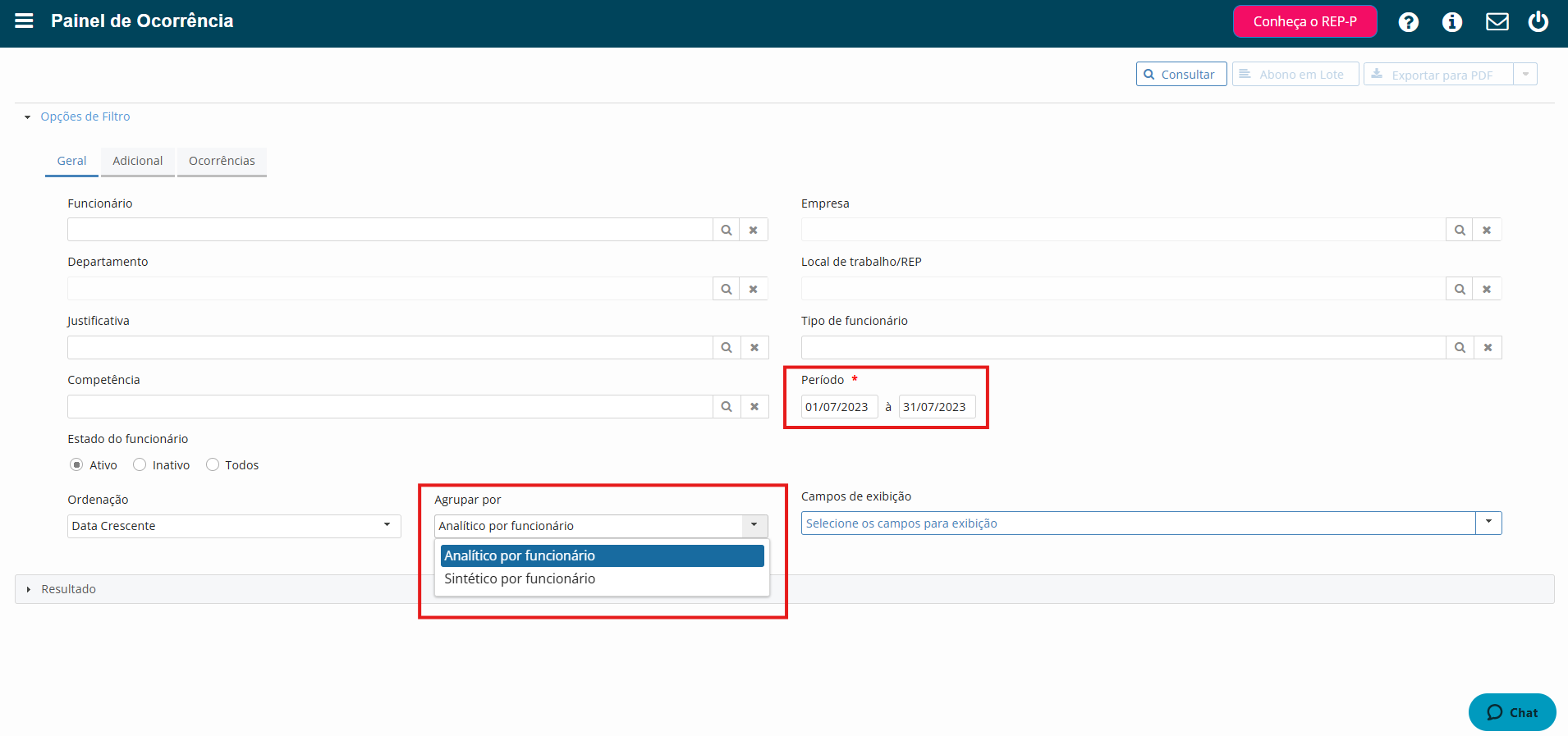Search Tipo de funcionário with magnifier
Screen dimensions: 1568x736
(1460, 348)
